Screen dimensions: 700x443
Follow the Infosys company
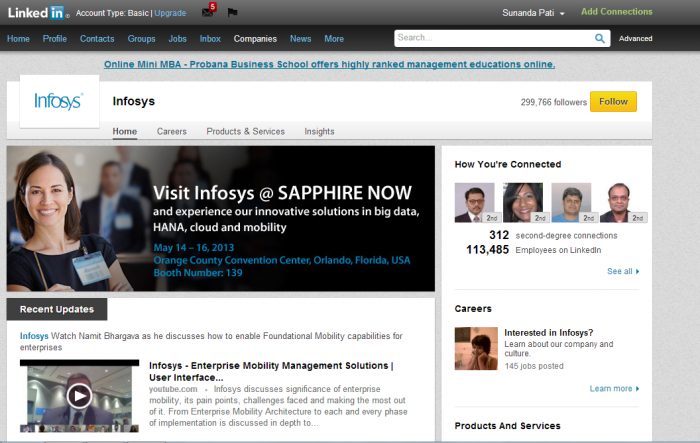pyautogui.click(x=613, y=102)
